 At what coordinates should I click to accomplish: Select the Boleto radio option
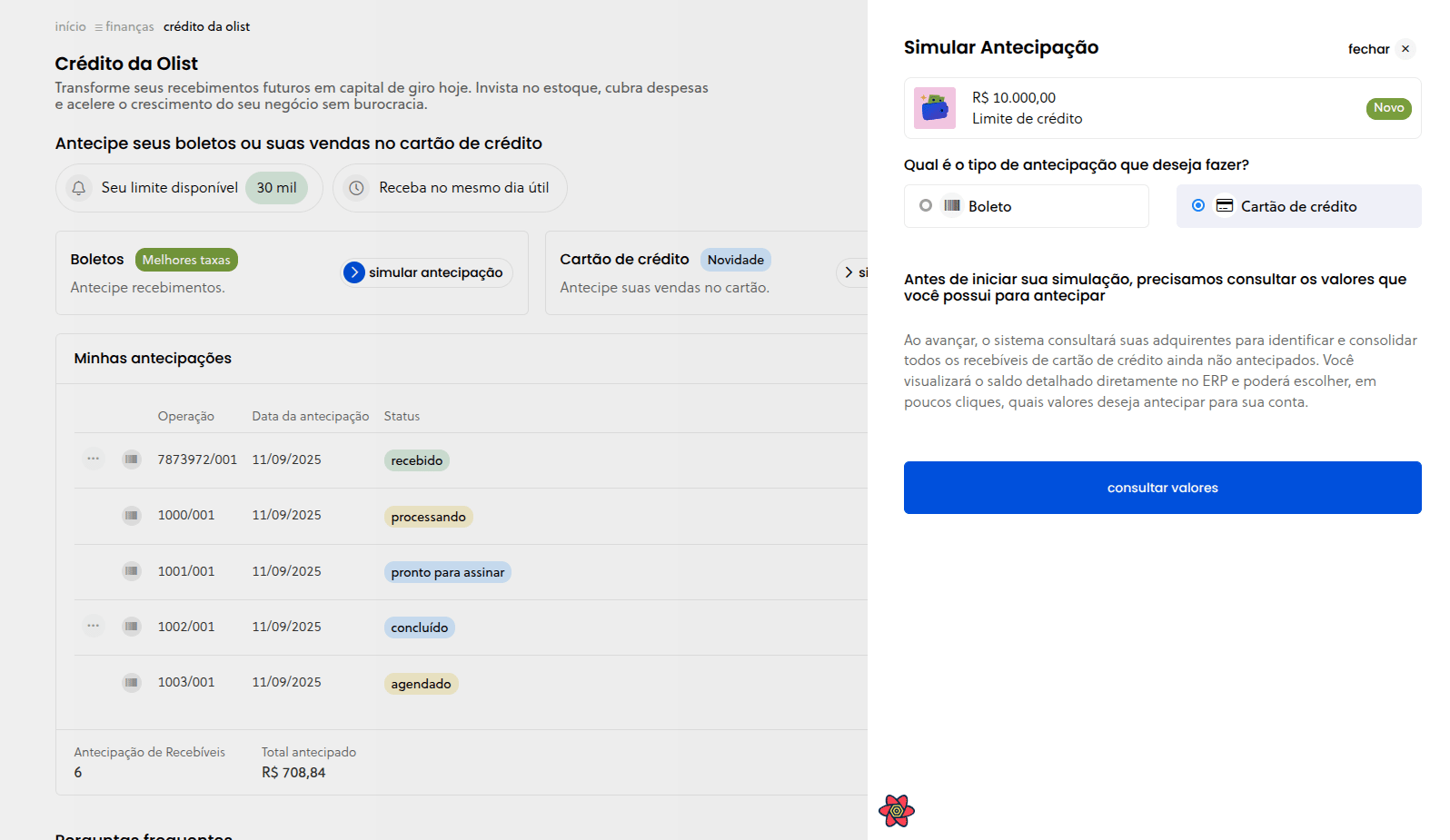[x=926, y=206]
